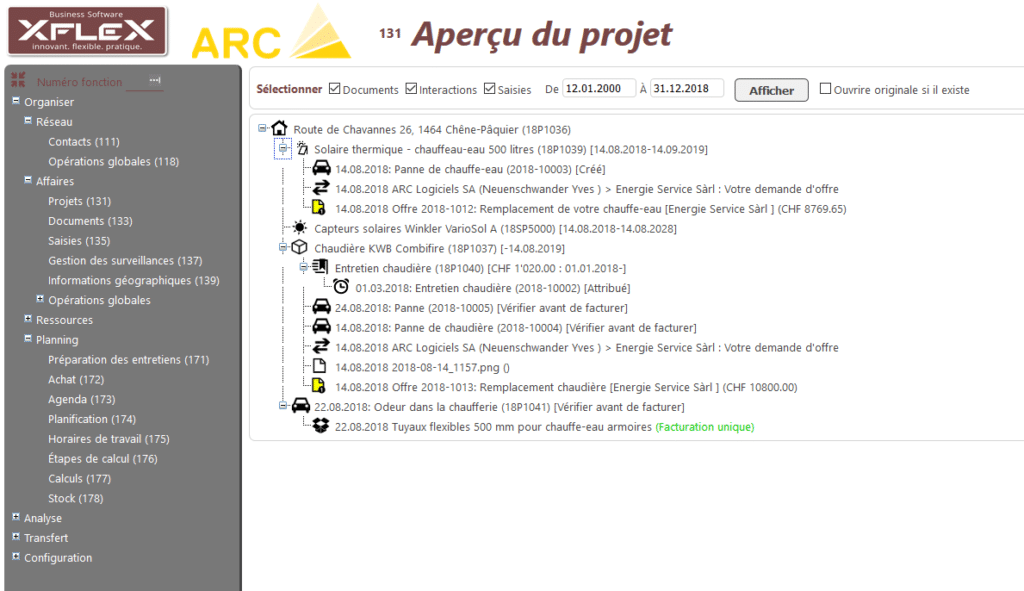Click the solar thermal icon next to Solaire thermique
Viewport: 1024px width, 591px height.
(x=302, y=148)
